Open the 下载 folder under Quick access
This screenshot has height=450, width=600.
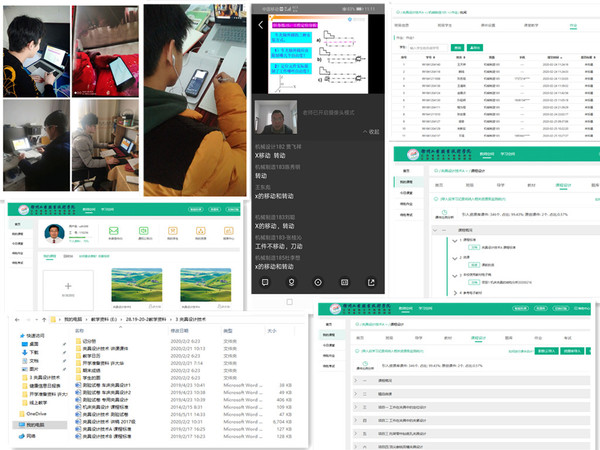(x=34, y=353)
